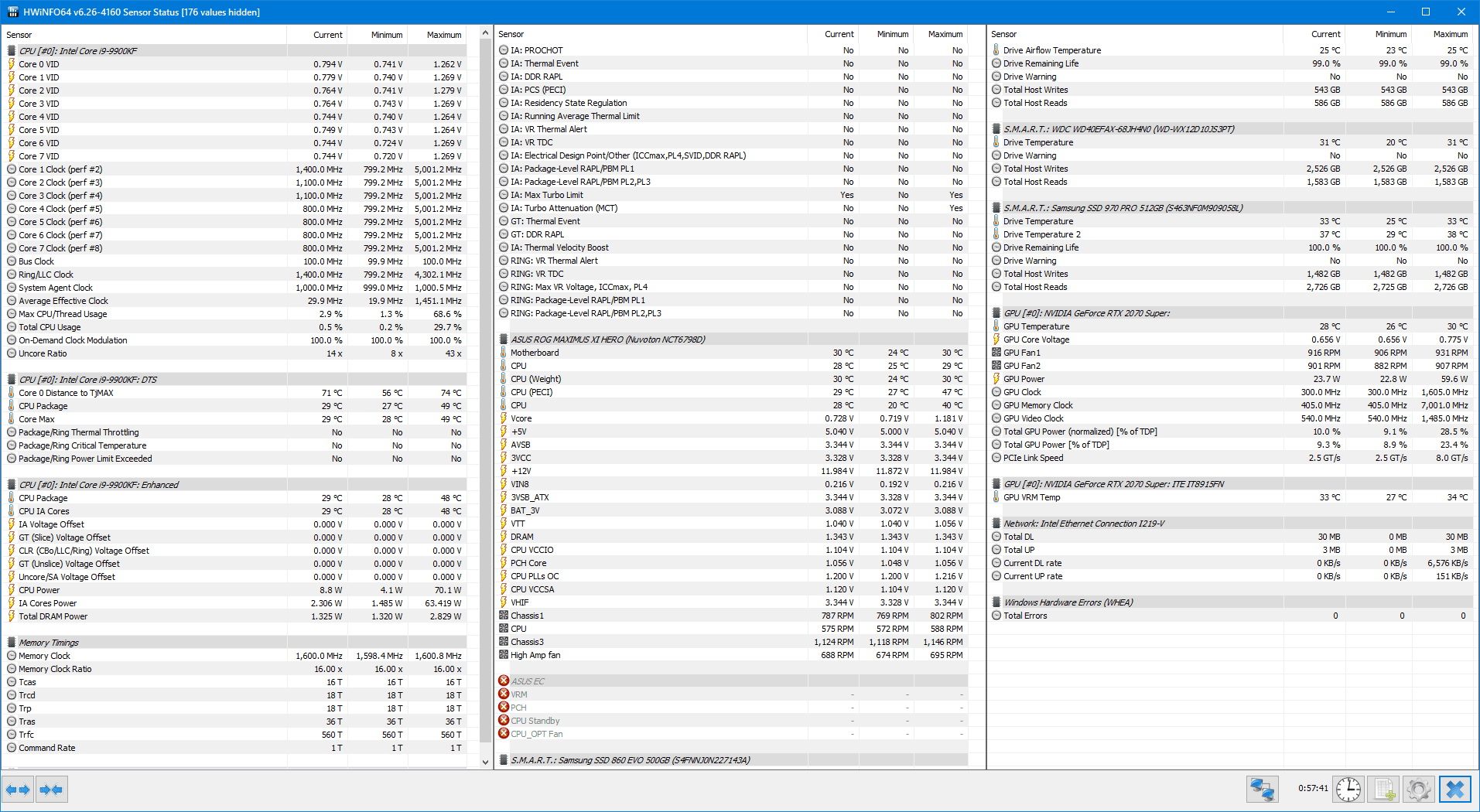Click the clock icon next to Bus Clock
This screenshot has height=812, width=1480.
pyautogui.click(x=12, y=261)
